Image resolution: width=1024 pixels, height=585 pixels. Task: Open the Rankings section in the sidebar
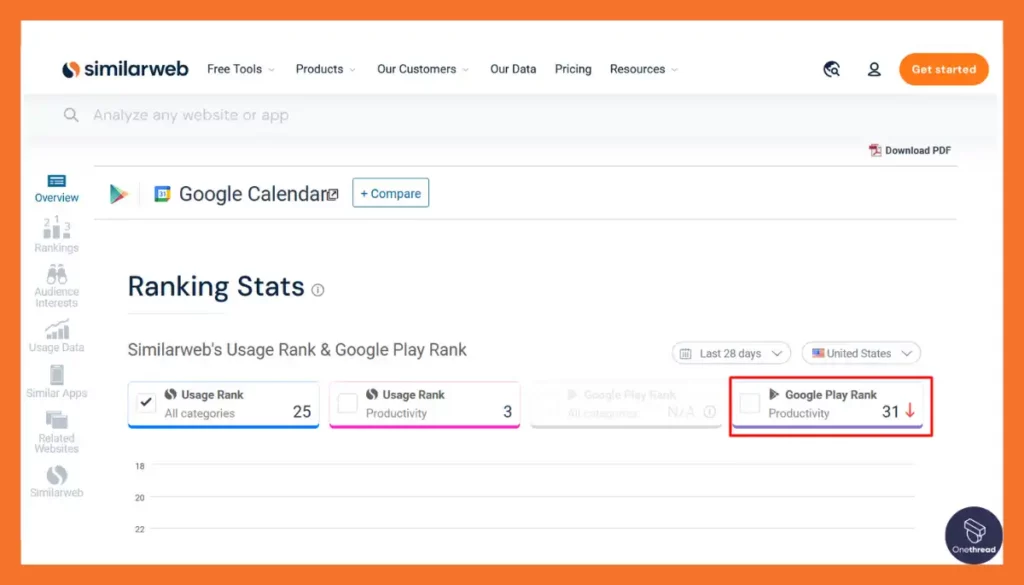(x=56, y=235)
